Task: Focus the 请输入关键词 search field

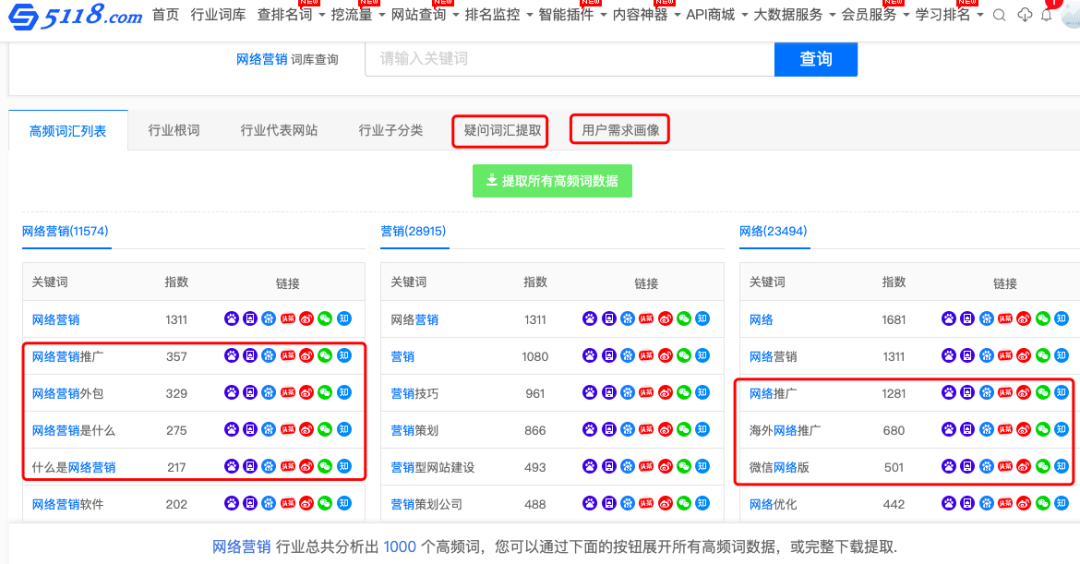Action: pos(570,59)
